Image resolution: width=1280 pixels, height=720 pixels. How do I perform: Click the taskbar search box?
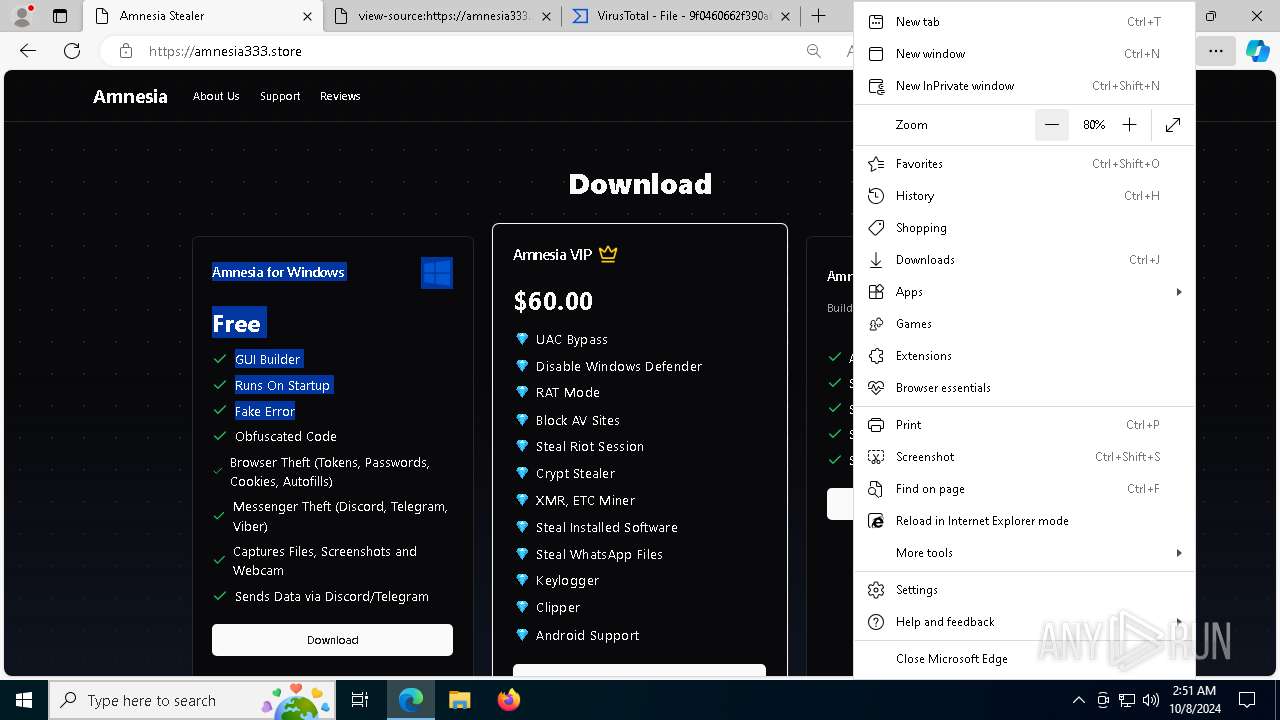point(191,700)
